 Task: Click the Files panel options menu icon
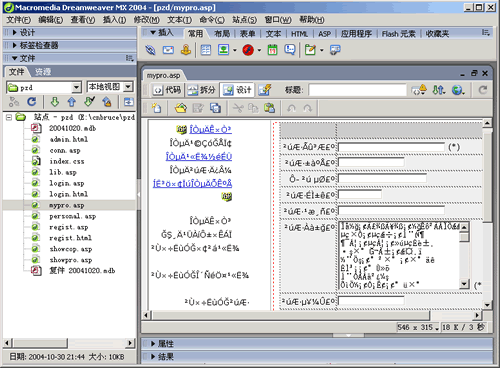click(x=129, y=58)
